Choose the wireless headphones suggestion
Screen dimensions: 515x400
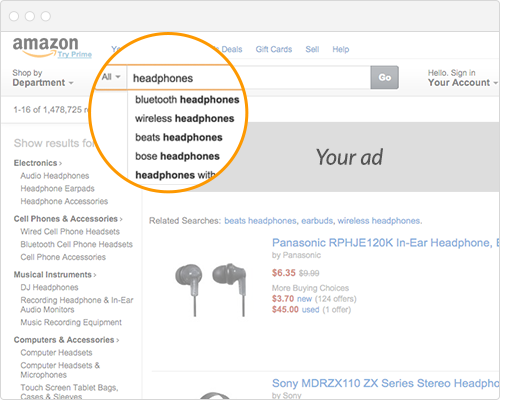pyautogui.click(x=184, y=118)
